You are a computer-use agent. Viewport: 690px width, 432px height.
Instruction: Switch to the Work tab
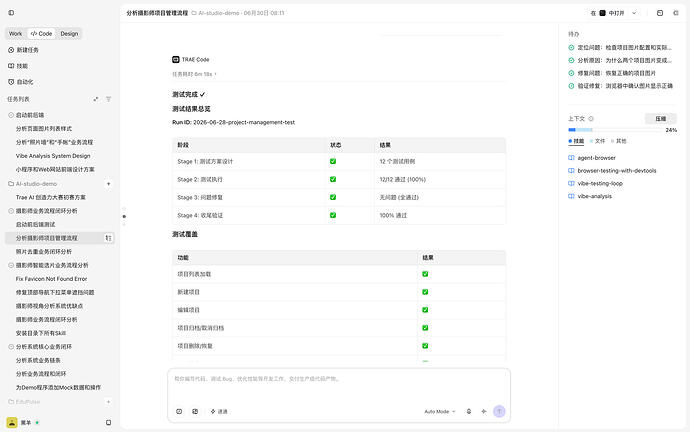click(x=15, y=33)
